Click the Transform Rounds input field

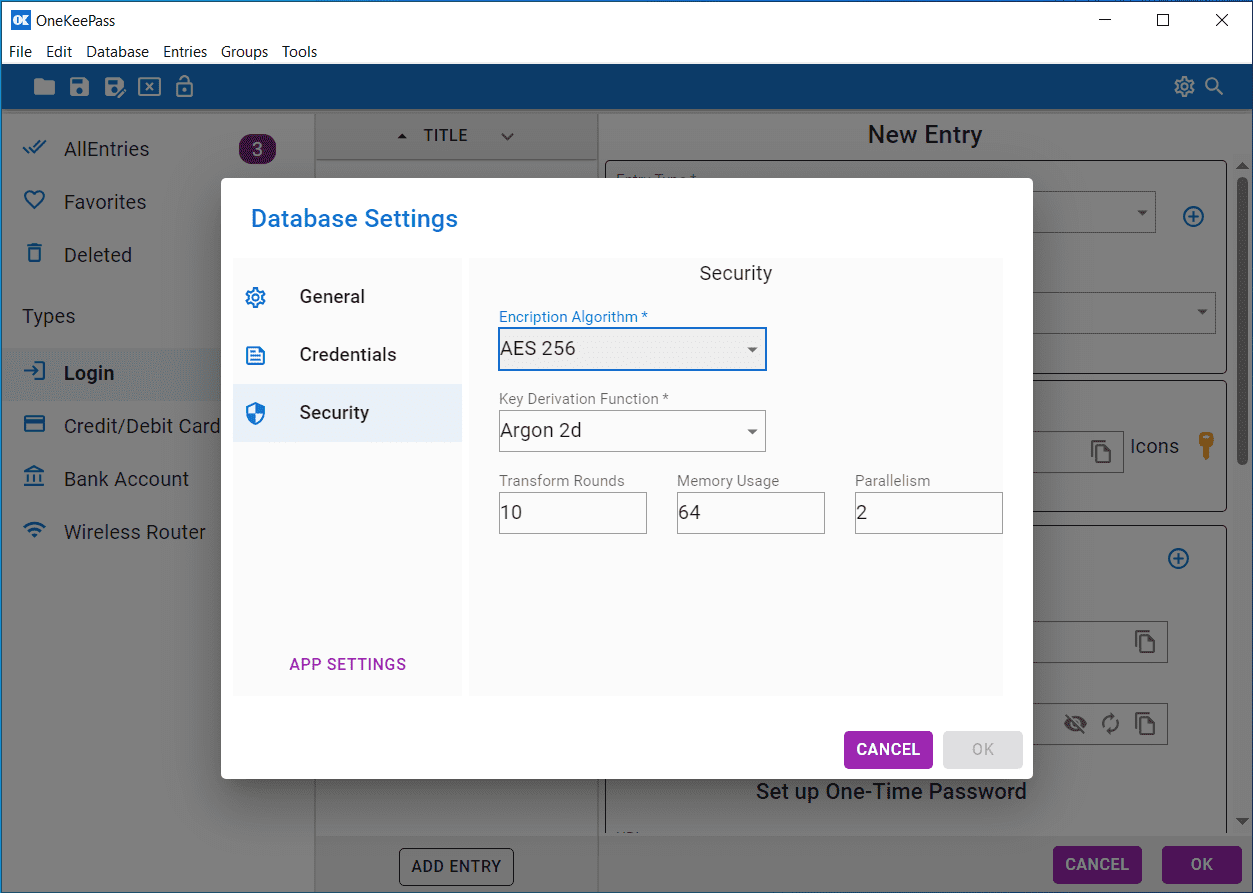(572, 513)
